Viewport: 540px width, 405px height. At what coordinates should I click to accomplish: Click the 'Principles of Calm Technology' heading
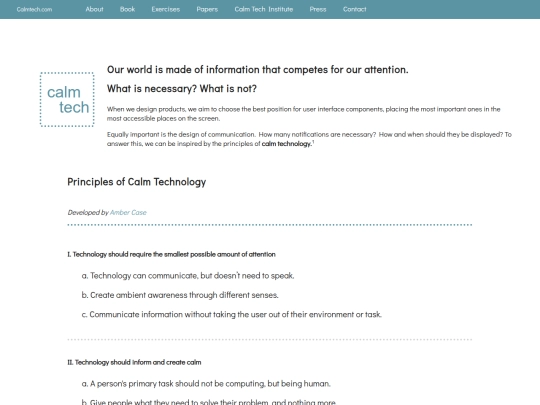137,182
